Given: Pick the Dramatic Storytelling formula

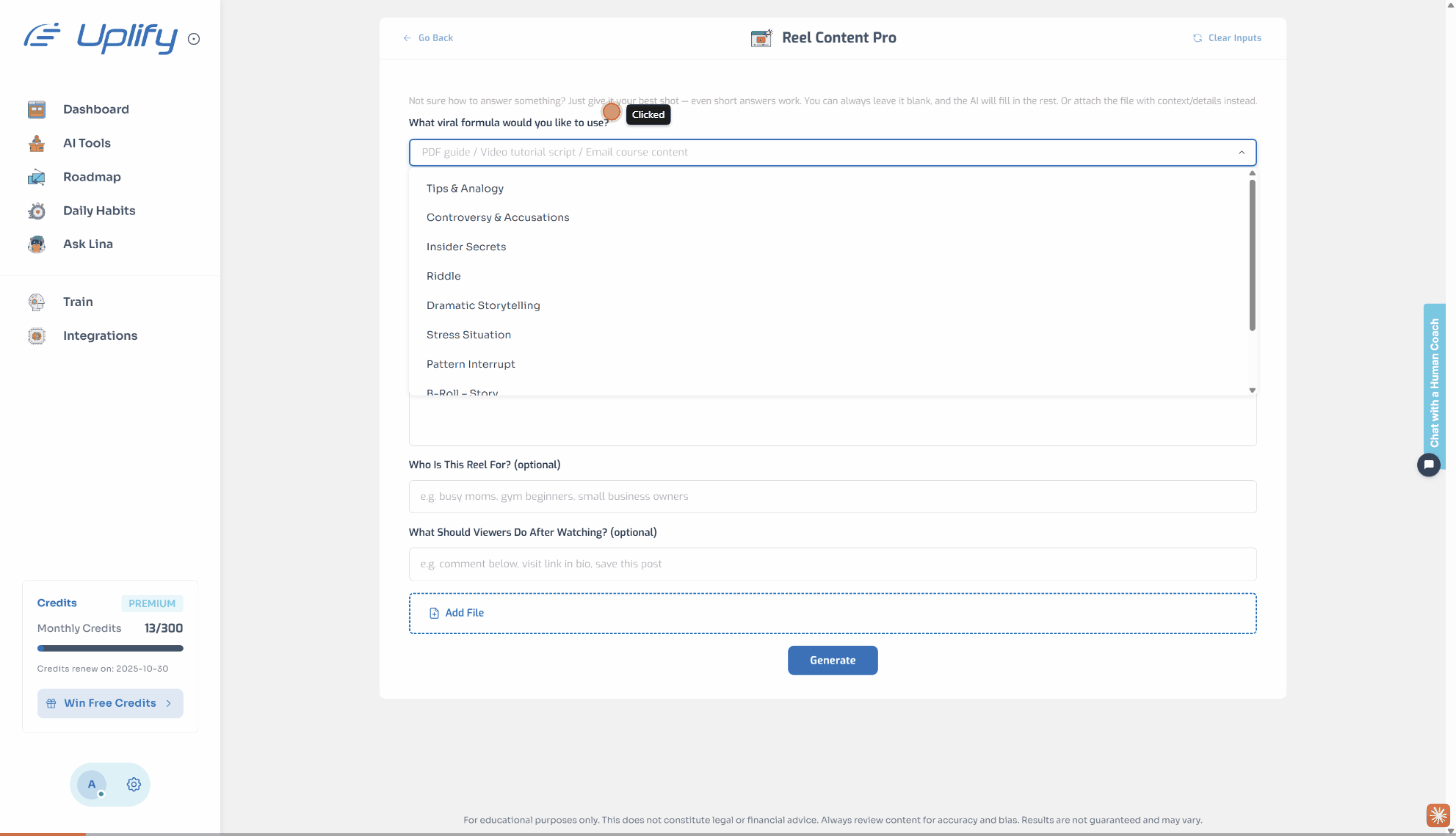Looking at the screenshot, I should (x=483, y=305).
